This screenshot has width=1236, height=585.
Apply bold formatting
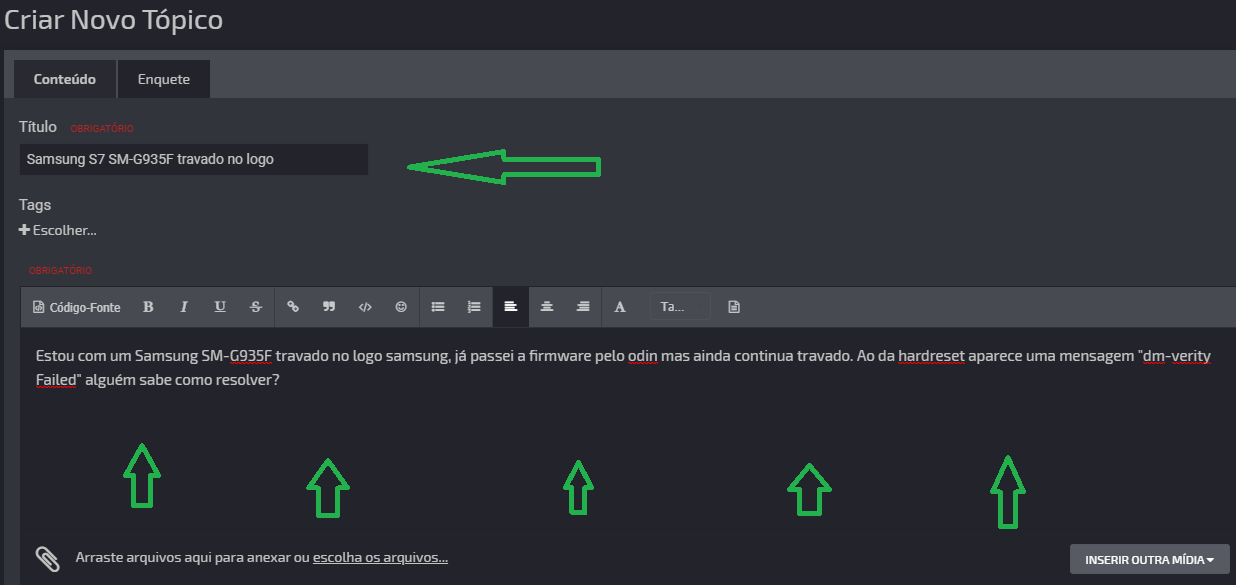click(148, 307)
